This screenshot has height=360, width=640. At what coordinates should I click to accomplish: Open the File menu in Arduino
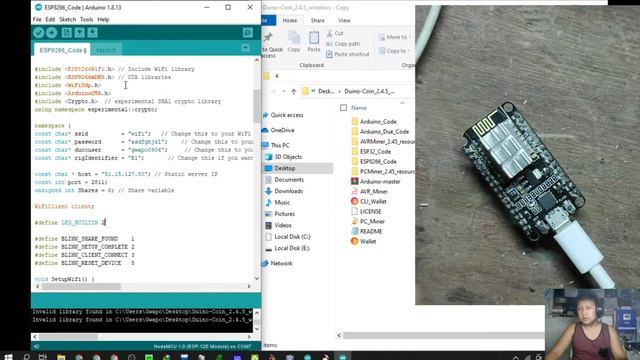coord(37,19)
